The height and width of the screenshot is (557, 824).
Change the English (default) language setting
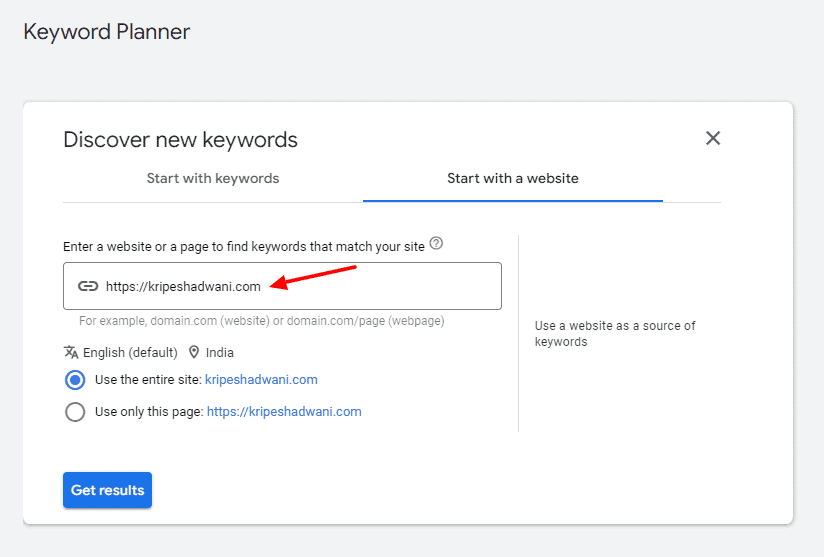[130, 353]
